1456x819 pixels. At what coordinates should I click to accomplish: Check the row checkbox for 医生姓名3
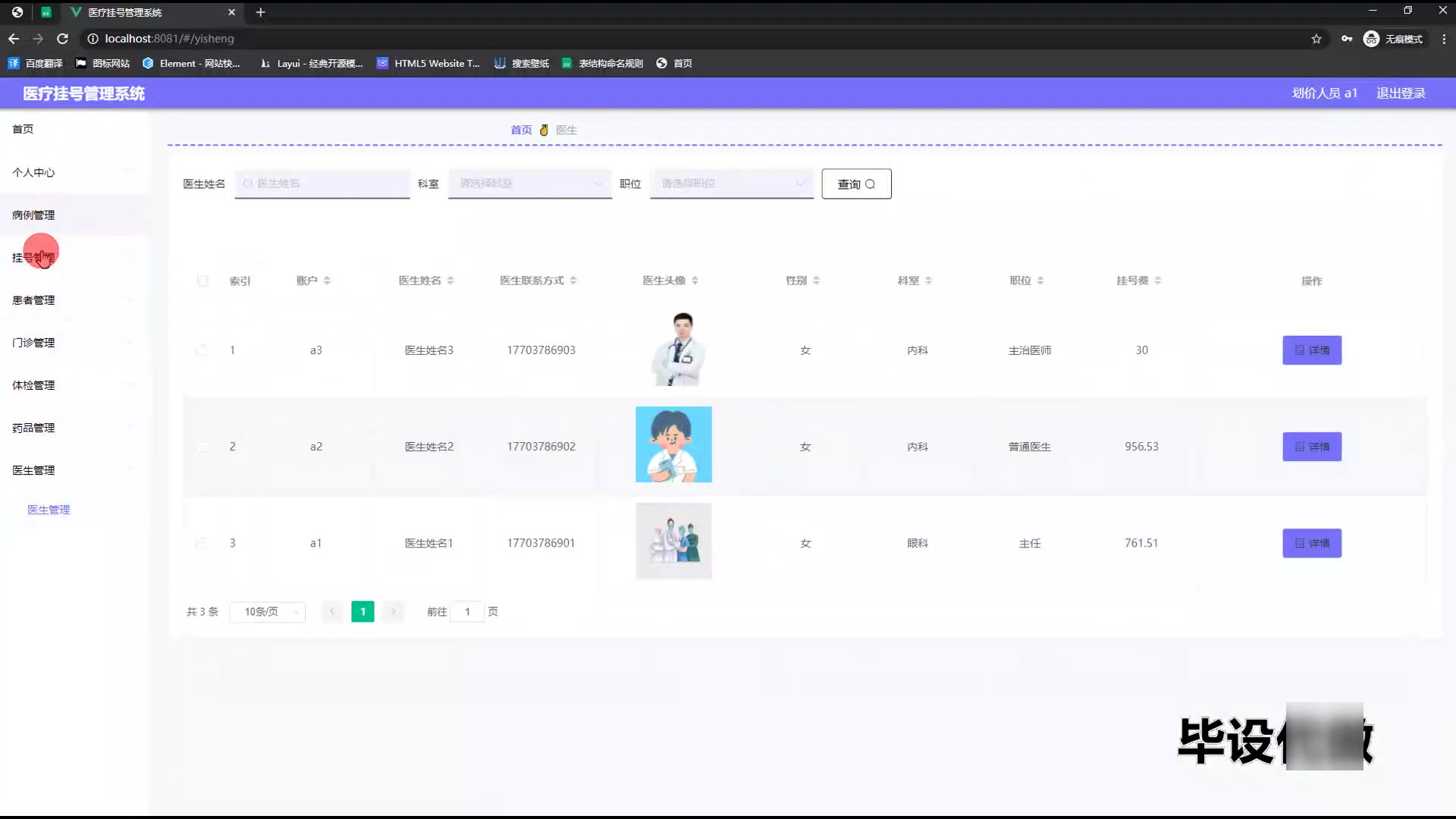pyautogui.click(x=202, y=350)
